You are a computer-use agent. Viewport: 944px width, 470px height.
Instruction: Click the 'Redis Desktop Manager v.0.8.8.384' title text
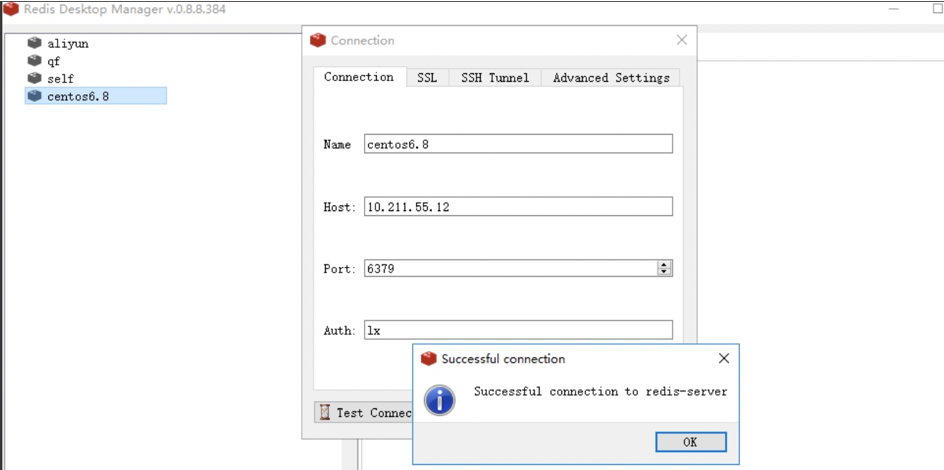pos(125,10)
